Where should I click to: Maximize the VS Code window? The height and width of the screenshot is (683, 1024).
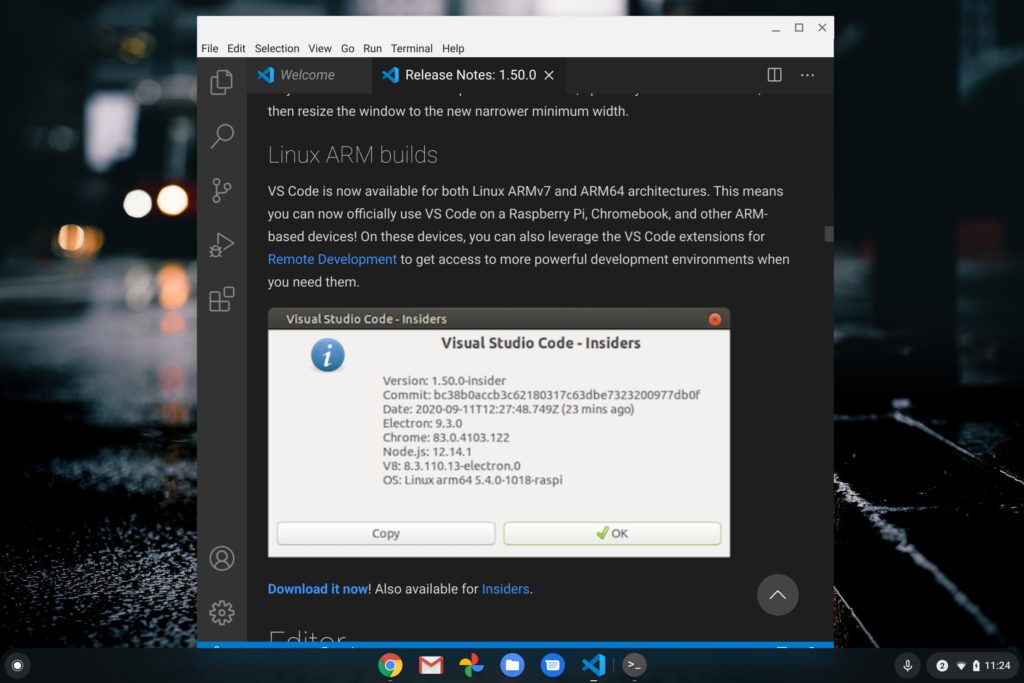coord(799,27)
